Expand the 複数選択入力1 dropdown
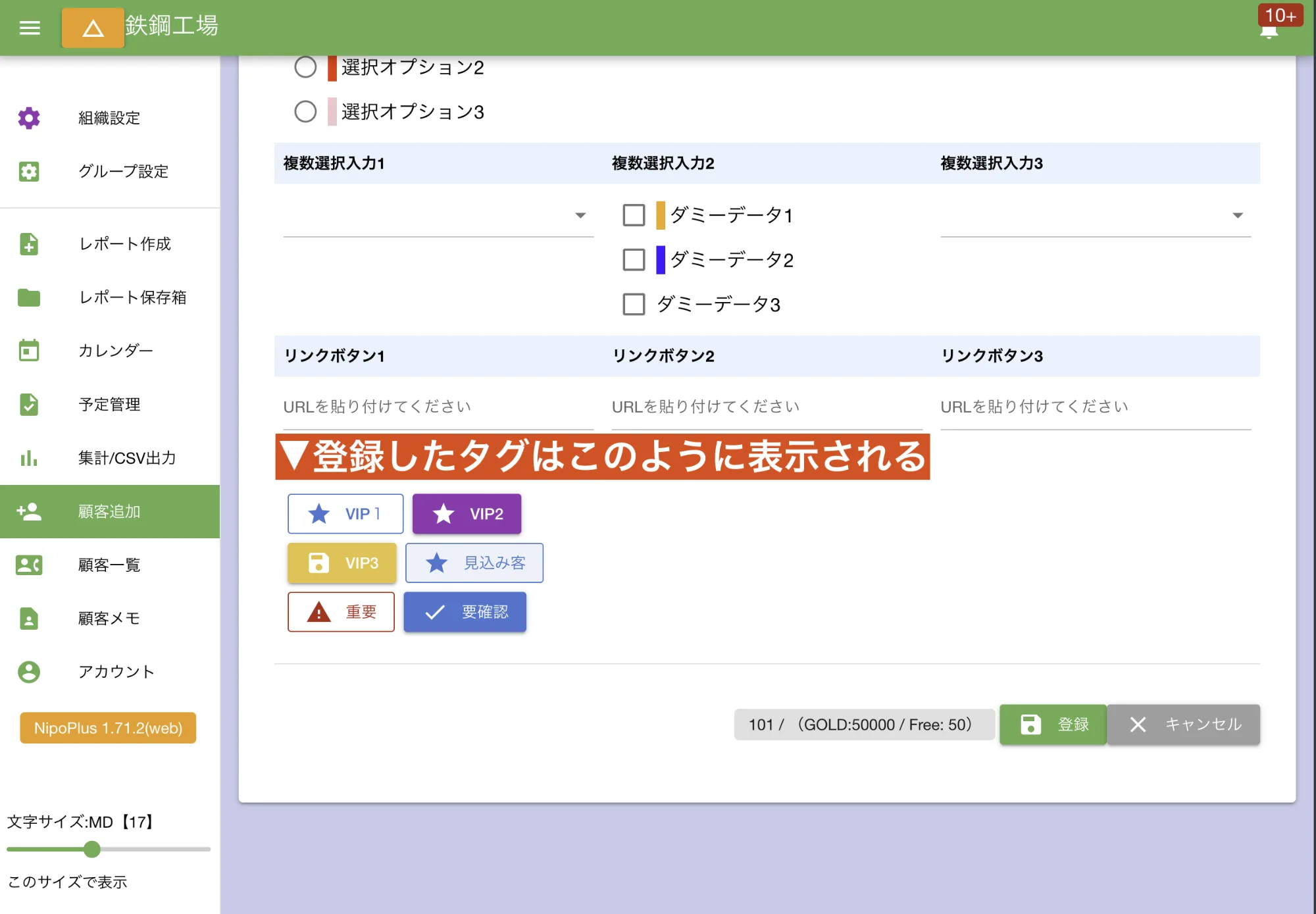 [x=579, y=215]
